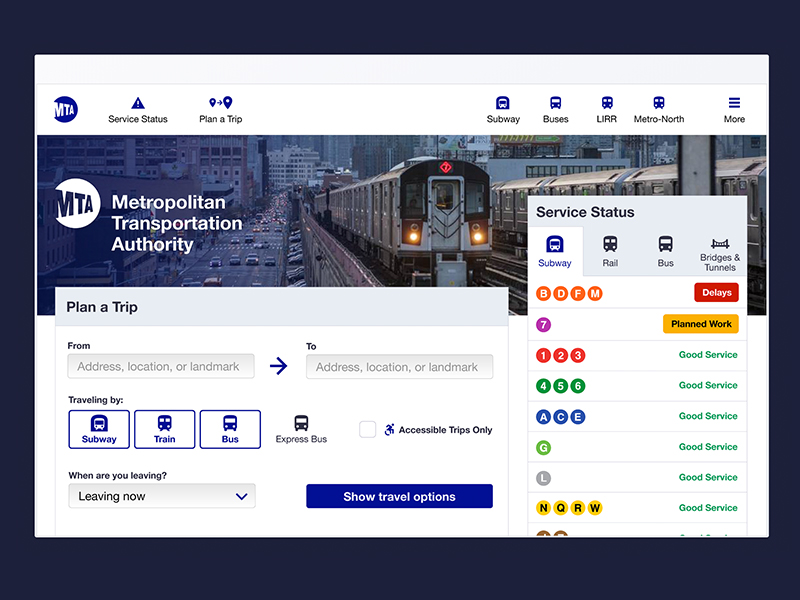This screenshot has width=800, height=600.
Task: Click the Service Status panel heading
Action: tap(585, 212)
